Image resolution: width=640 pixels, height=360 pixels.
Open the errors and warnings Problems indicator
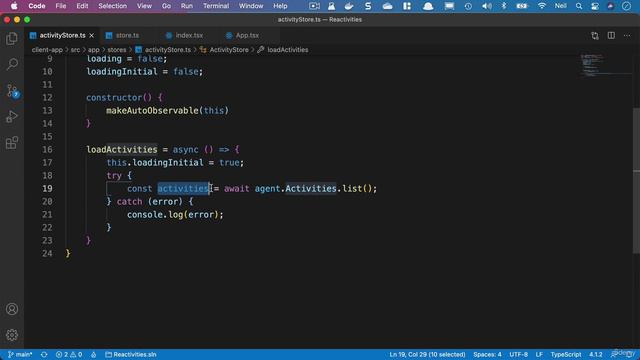(69, 354)
